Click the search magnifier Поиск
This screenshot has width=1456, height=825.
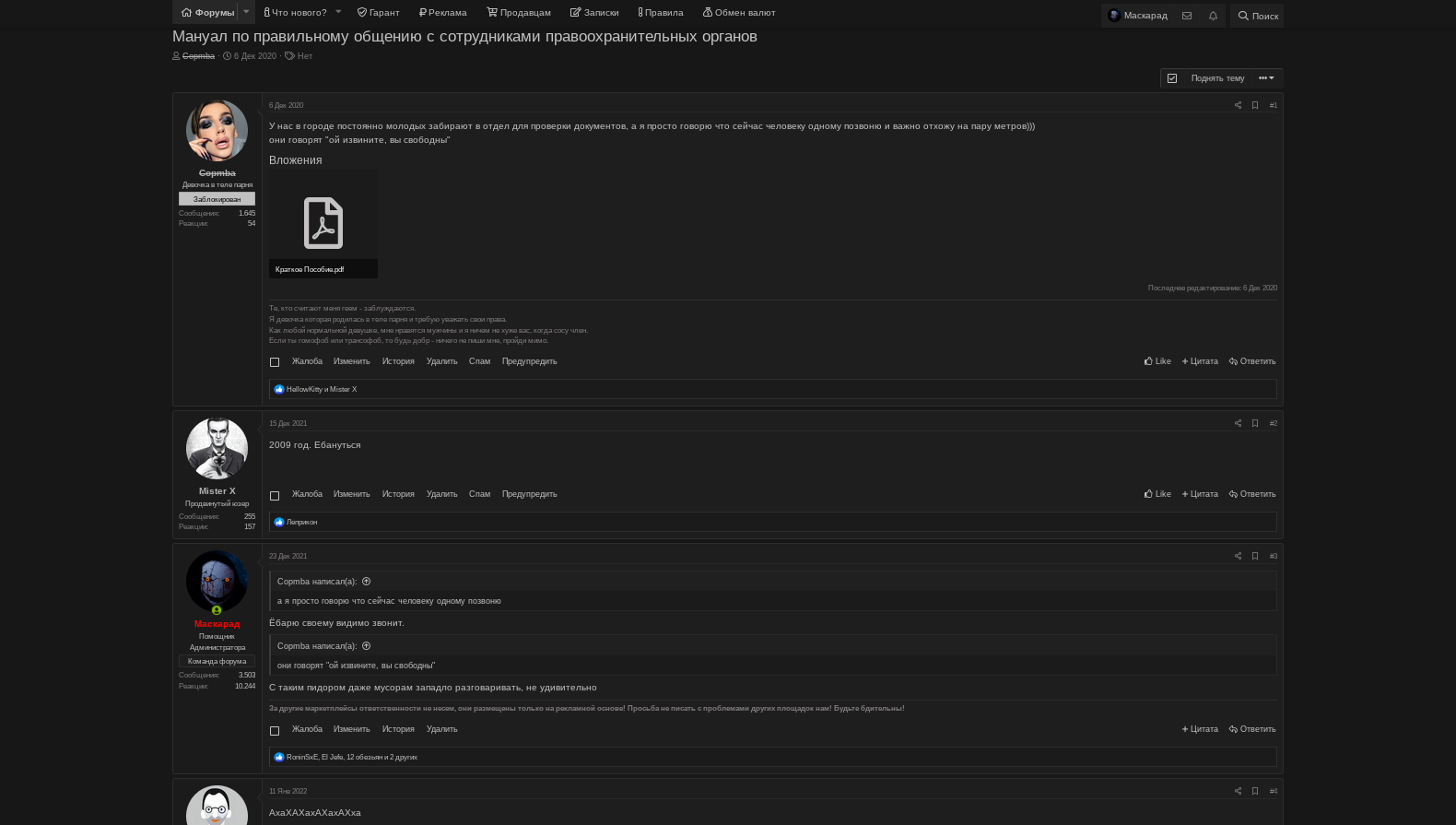(1257, 16)
